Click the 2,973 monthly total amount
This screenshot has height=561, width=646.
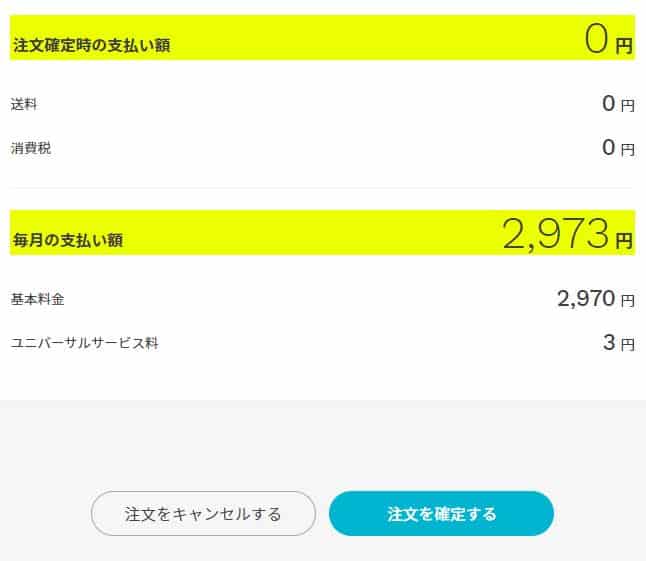click(x=555, y=234)
